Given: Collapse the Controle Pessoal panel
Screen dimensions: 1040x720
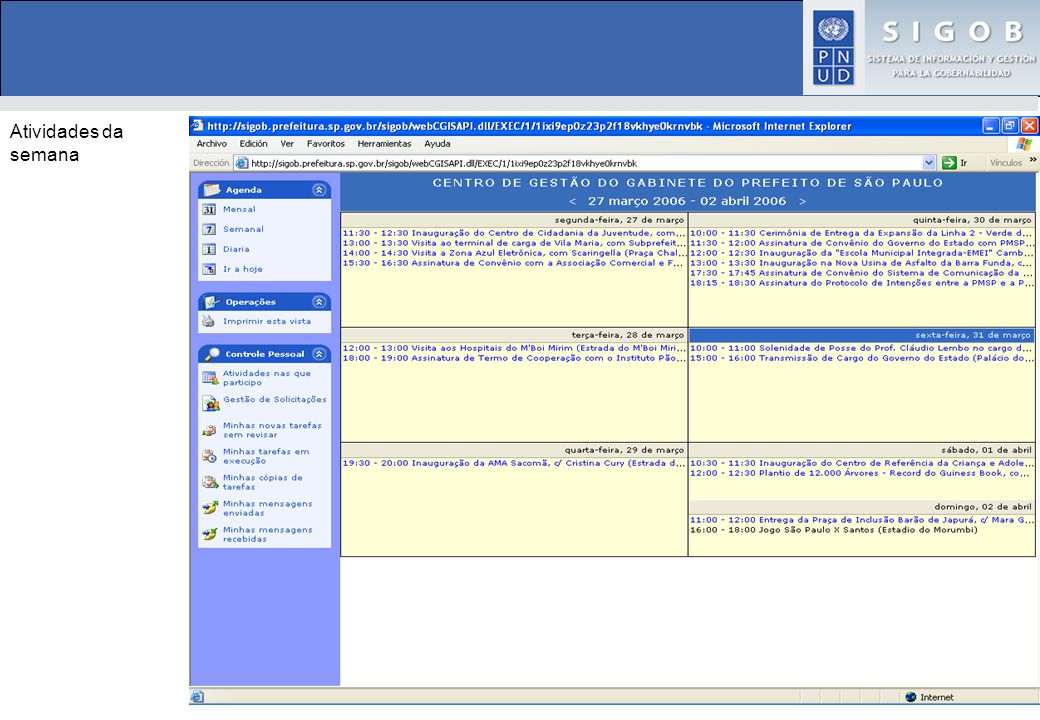Looking at the screenshot, I should (319, 354).
